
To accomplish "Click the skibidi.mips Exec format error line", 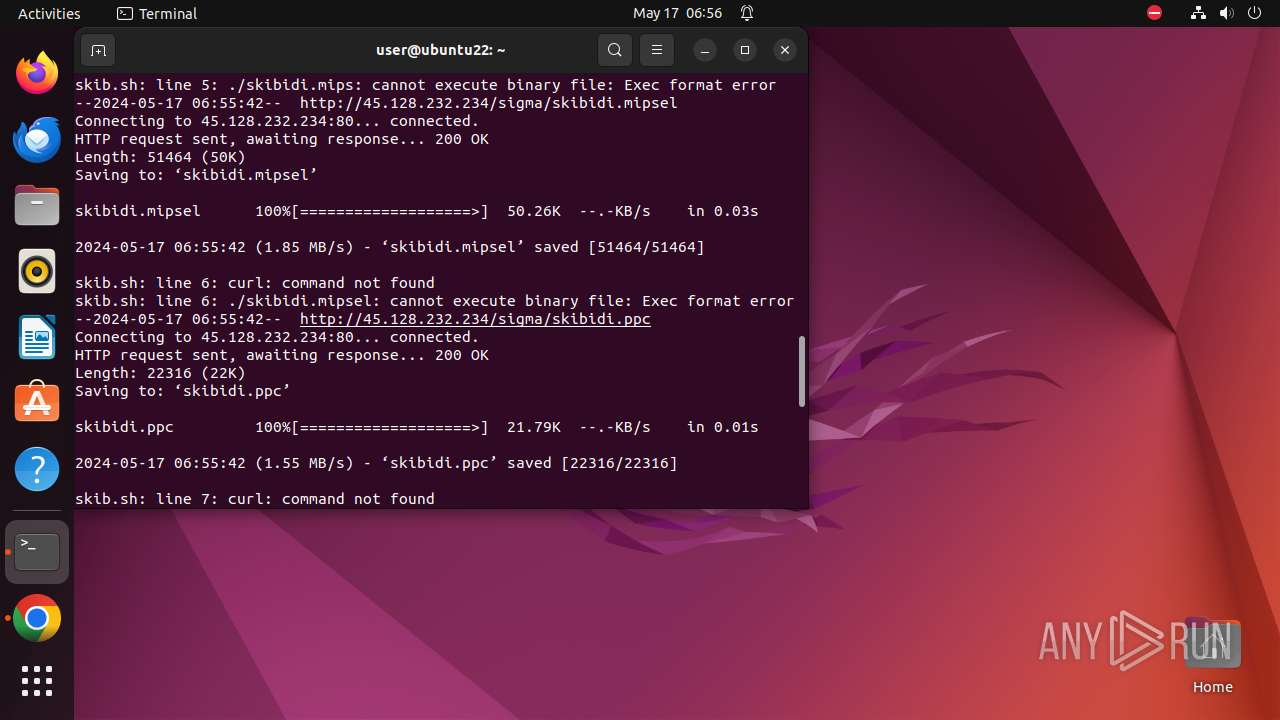I will point(426,85).
